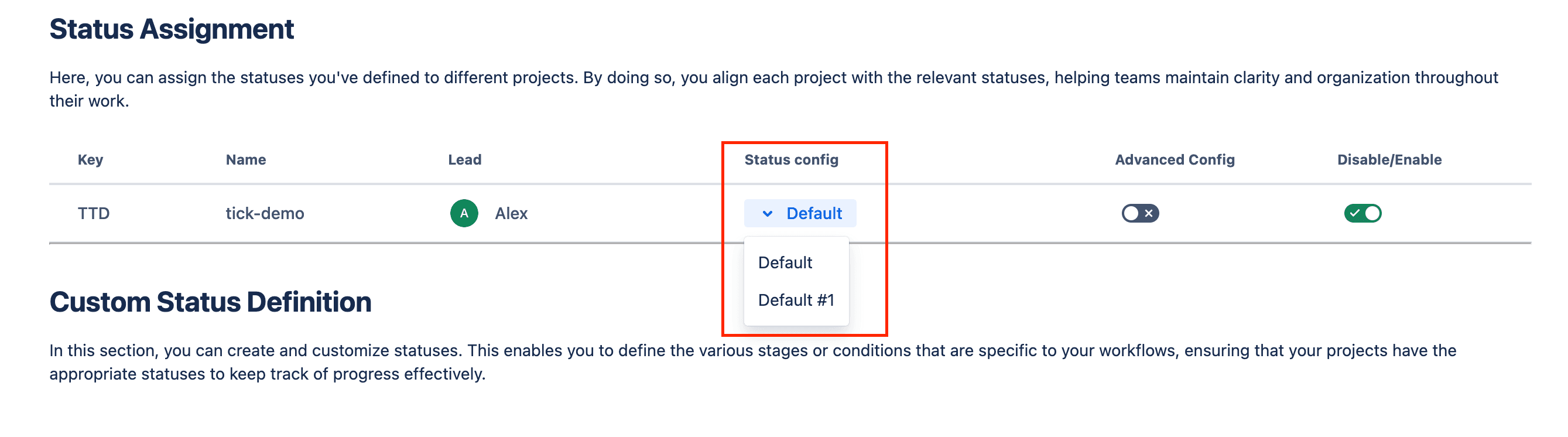
Task: Click the Status Assignment heading
Action: pyautogui.click(x=172, y=28)
